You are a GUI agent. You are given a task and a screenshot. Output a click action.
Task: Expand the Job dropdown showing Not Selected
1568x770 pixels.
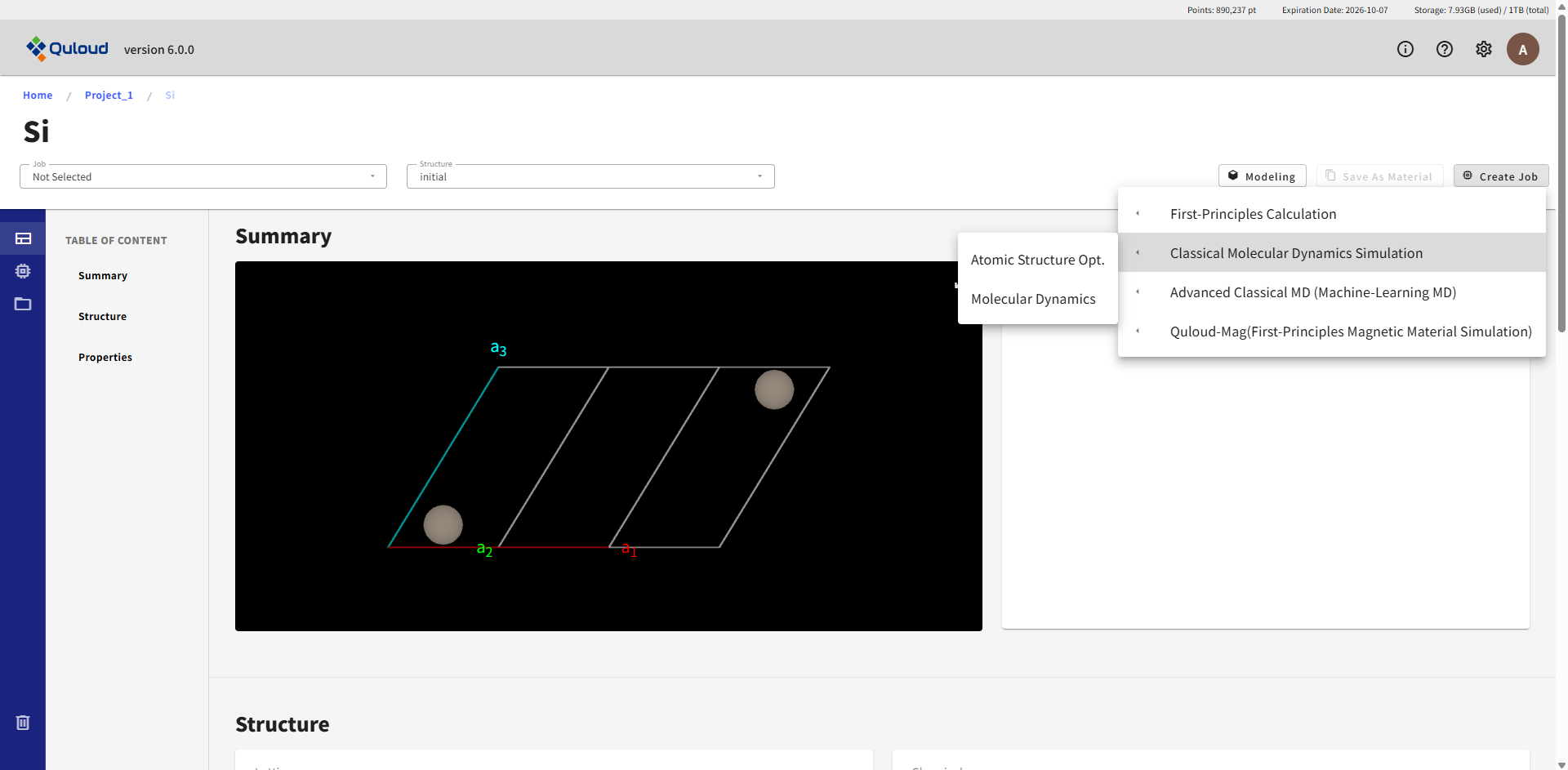click(x=203, y=176)
